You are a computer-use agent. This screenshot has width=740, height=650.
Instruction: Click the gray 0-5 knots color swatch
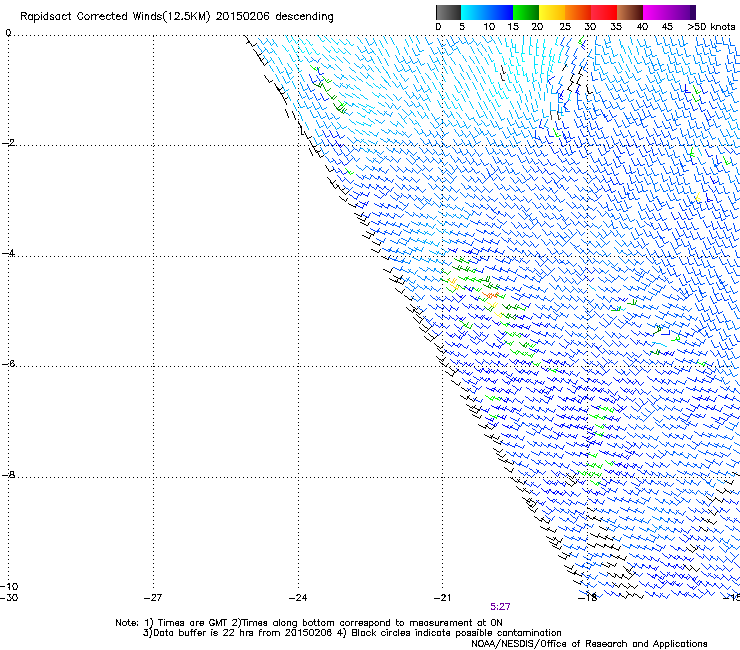pos(448,12)
